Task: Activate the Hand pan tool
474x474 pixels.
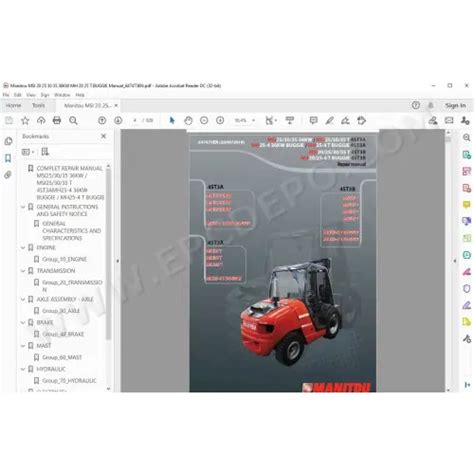Action: [x=188, y=121]
